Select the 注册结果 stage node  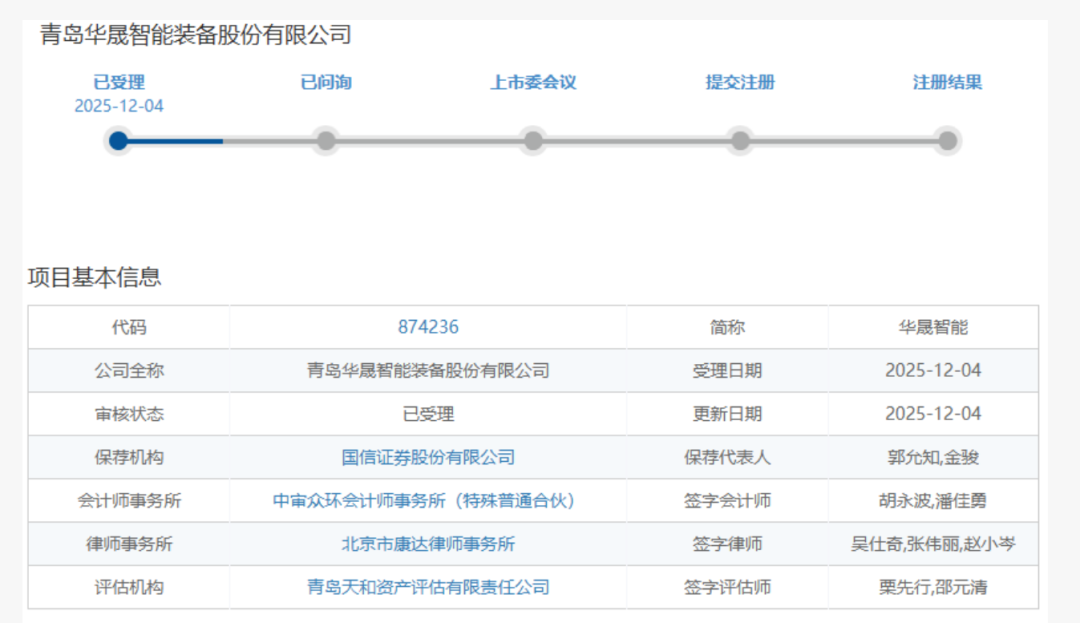click(x=946, y=140)
